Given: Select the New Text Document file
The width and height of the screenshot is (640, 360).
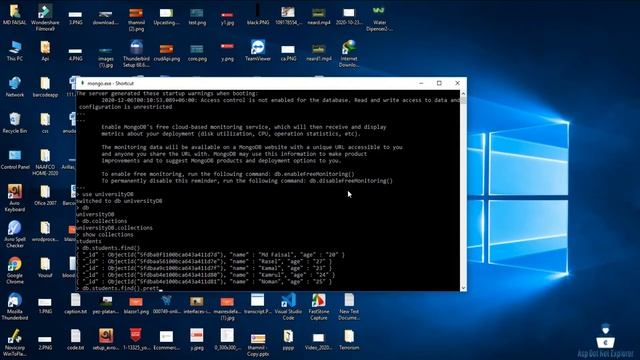Looking at the screenshot, I should (x=349, y=306).
